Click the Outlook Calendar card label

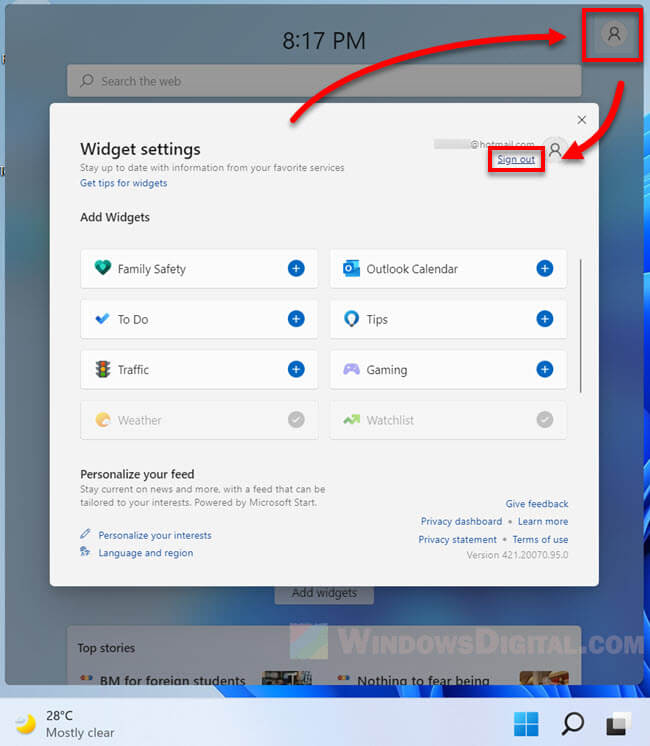tap(412, 269)
